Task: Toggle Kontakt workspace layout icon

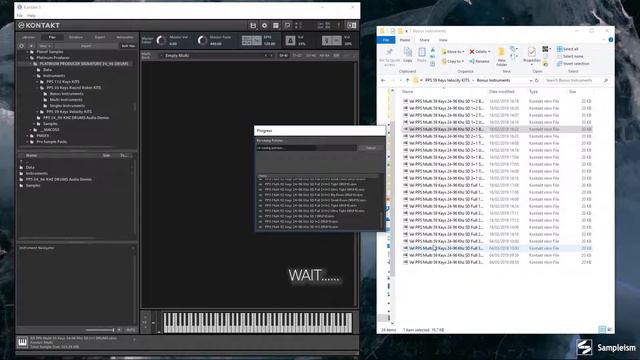Action: point(276,25)
